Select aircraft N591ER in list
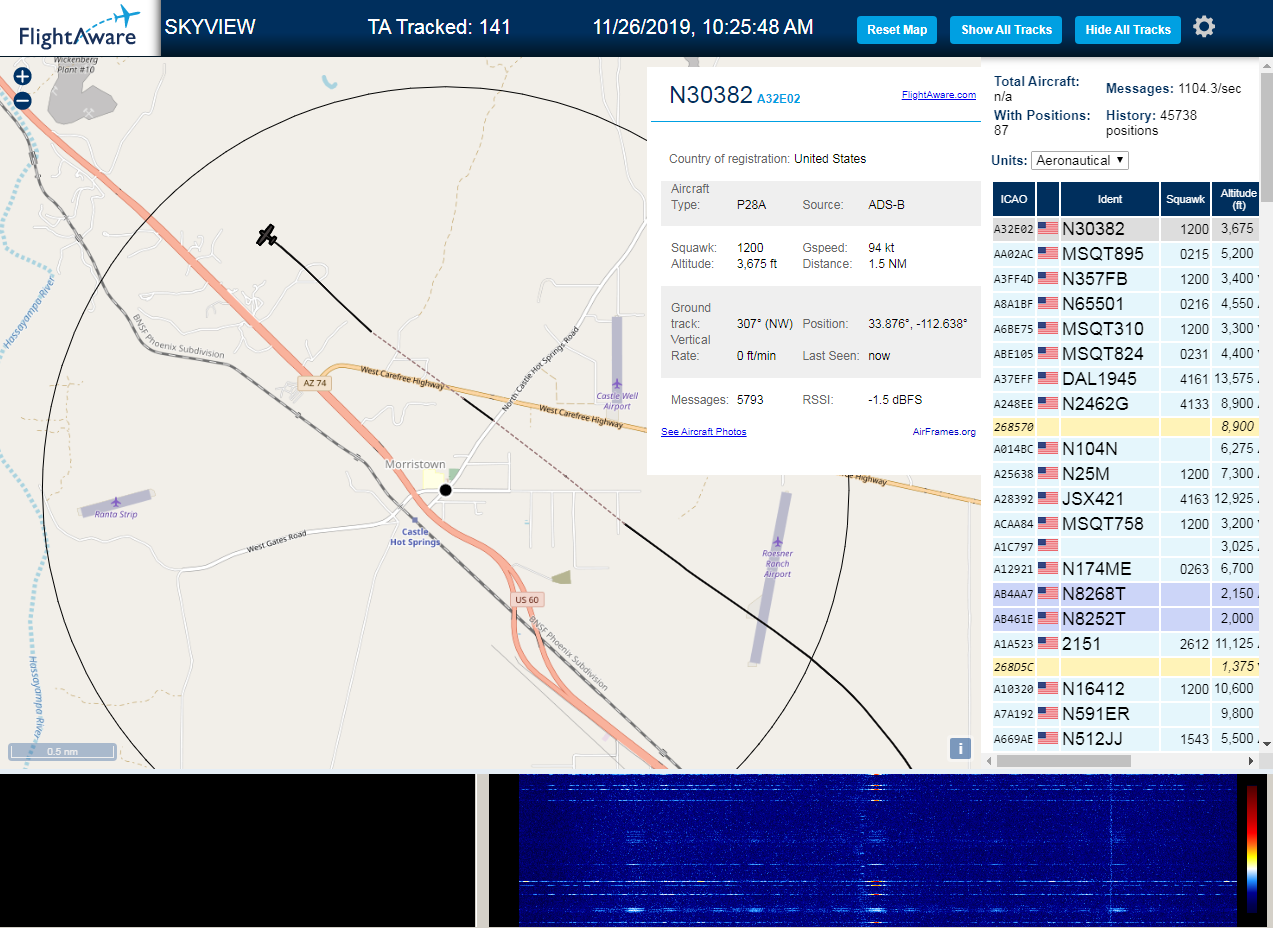This screenshot has width=1273, height=929. click(x=1126, y=714)
